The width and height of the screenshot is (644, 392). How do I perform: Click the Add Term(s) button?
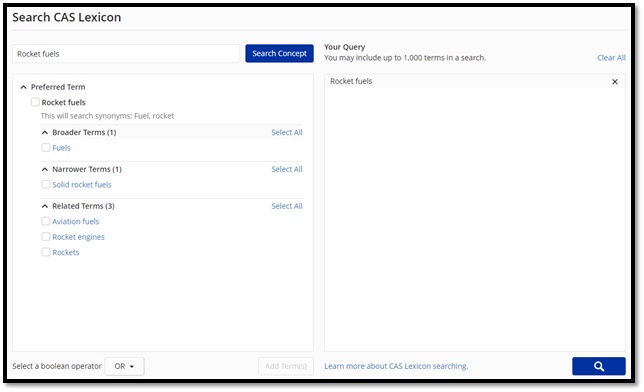[286, 366]
